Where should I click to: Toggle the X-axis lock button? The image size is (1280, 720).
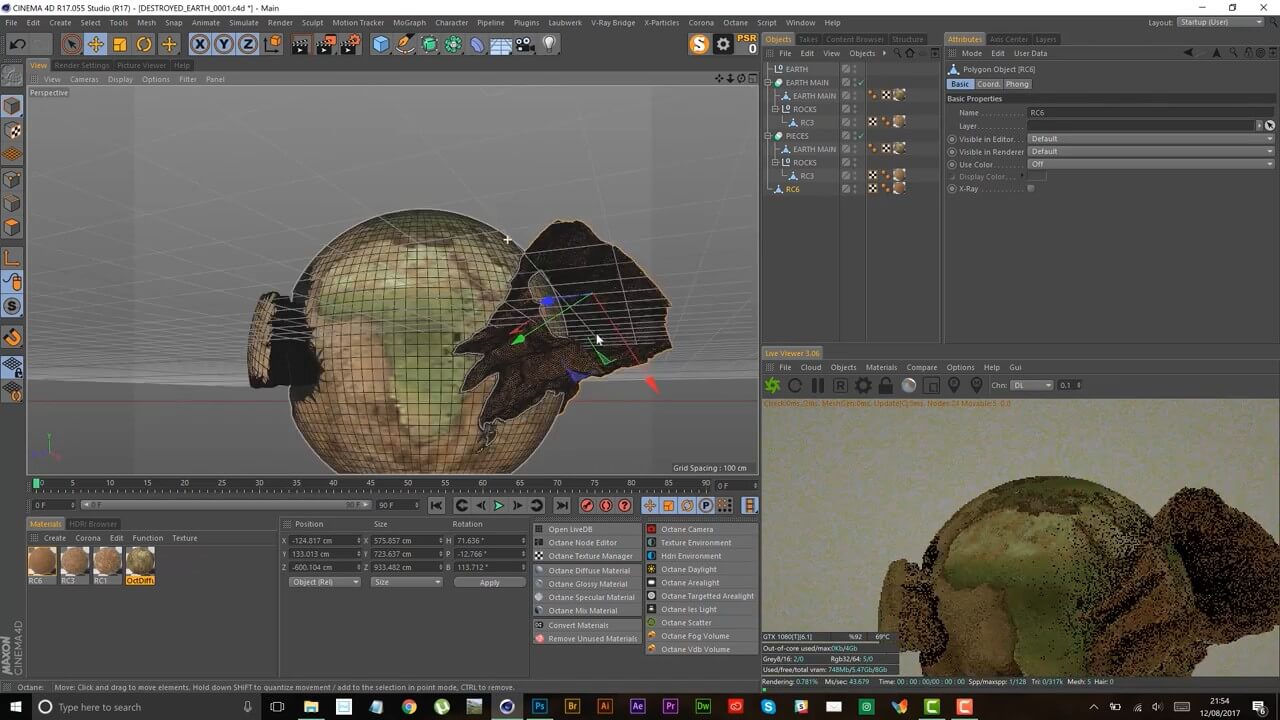(199, 44)
